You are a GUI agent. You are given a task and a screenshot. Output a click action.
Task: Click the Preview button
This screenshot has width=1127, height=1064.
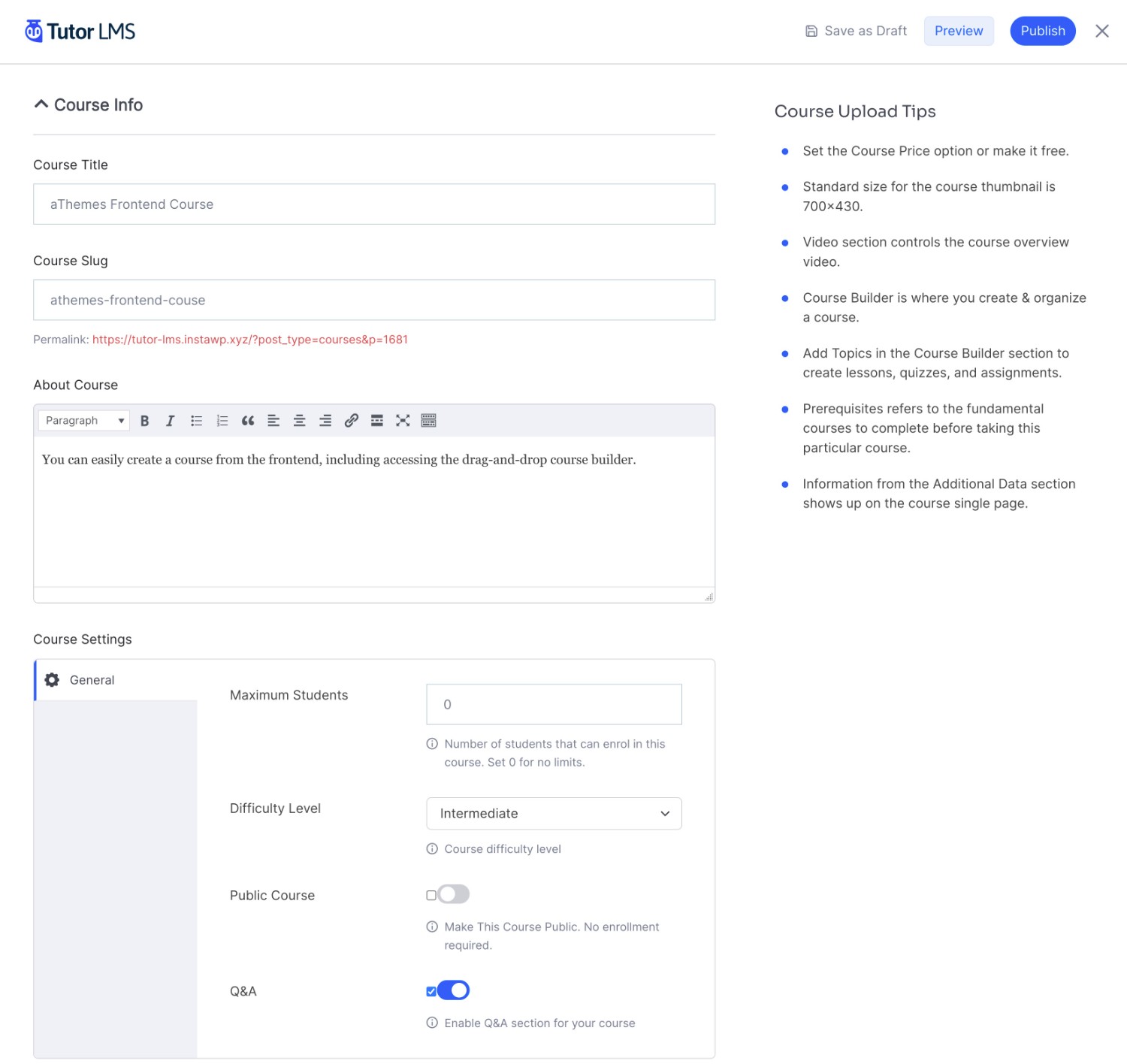click(x=959, y=31)
